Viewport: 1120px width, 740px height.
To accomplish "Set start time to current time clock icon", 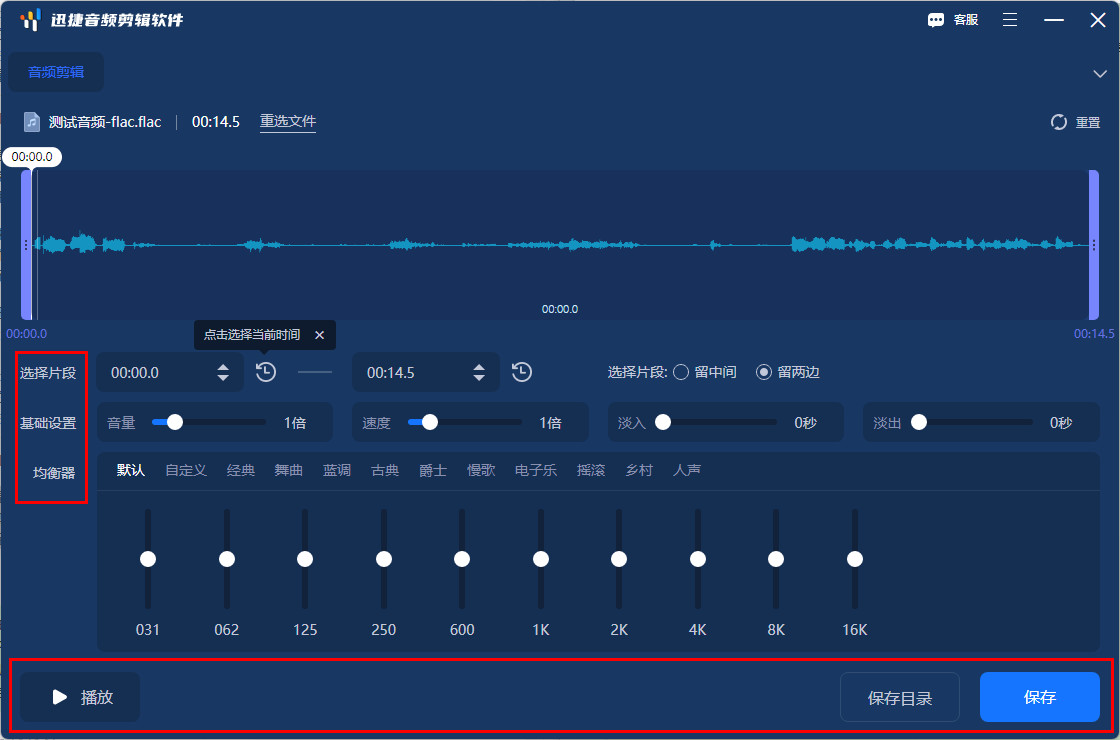I will tap(266, 372).
